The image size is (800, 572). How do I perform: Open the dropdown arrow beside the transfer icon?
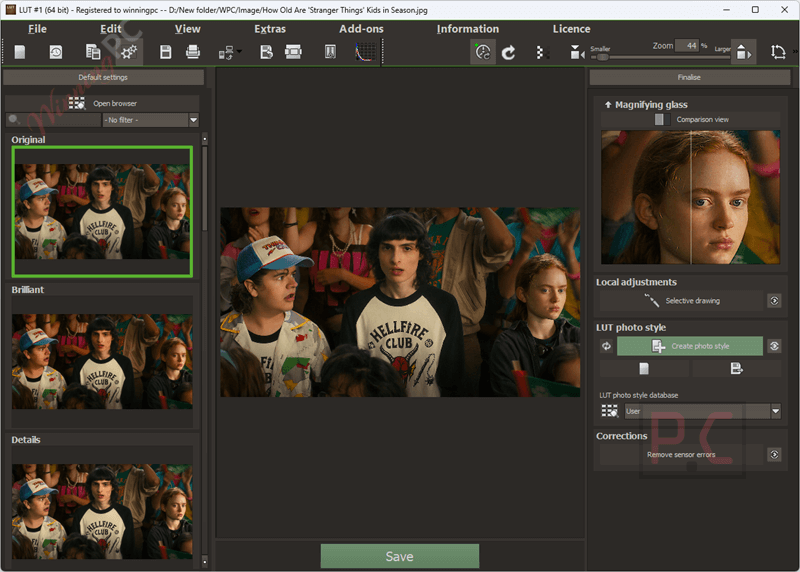239,52
